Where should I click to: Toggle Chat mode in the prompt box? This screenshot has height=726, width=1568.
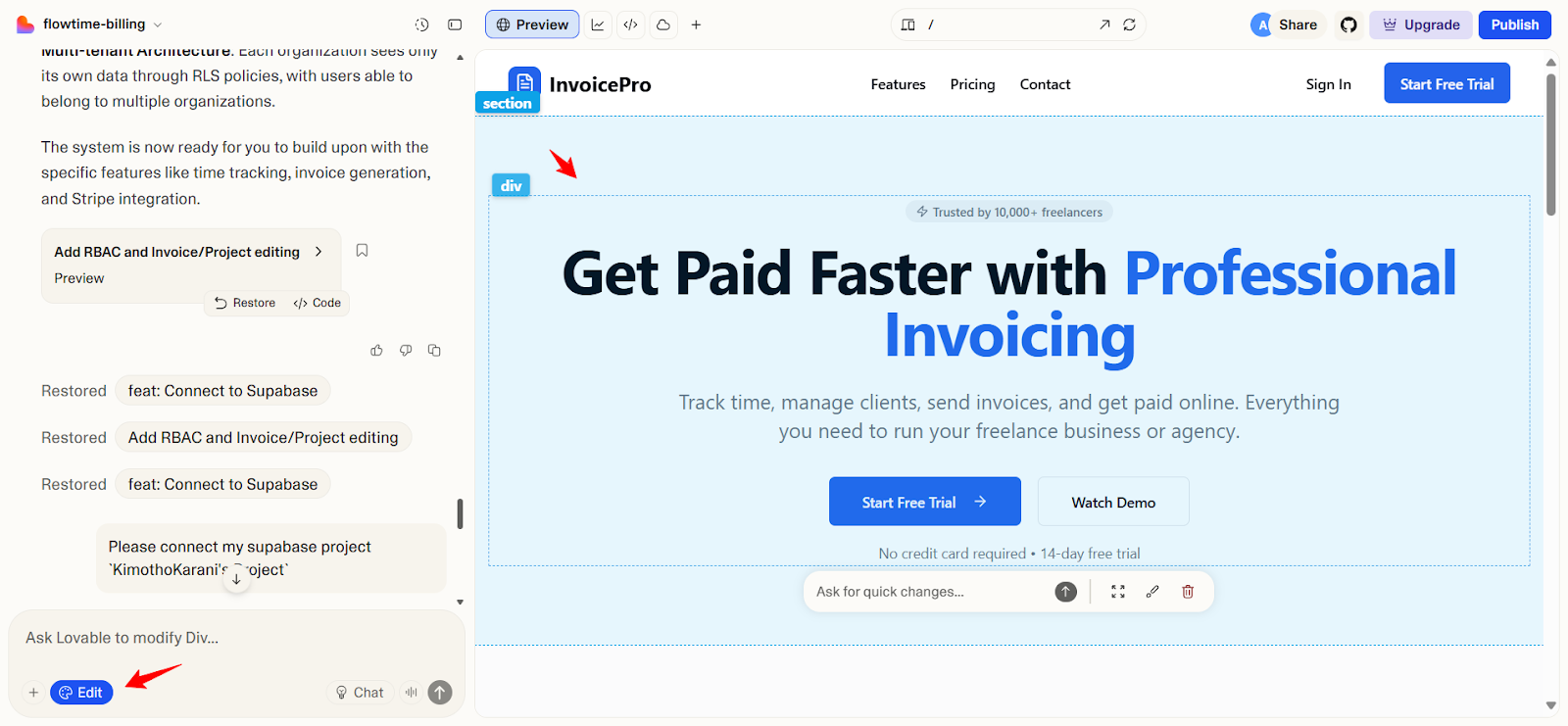pyautogui.click(x=360, y=693)
